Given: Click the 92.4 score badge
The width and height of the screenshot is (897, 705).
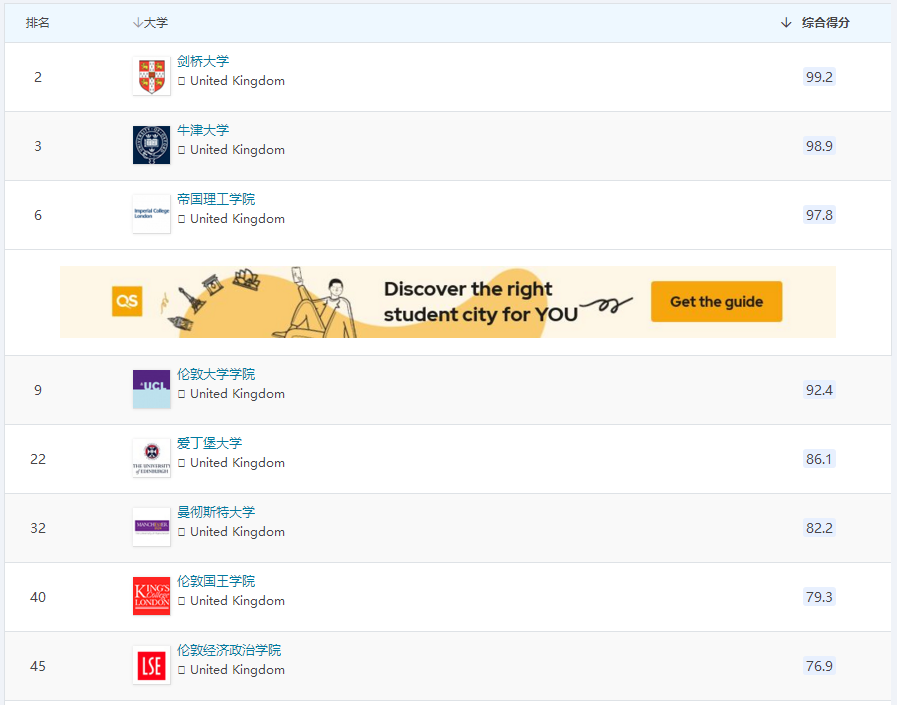Looking at the screenshot, I should click(x=819, y=390).
